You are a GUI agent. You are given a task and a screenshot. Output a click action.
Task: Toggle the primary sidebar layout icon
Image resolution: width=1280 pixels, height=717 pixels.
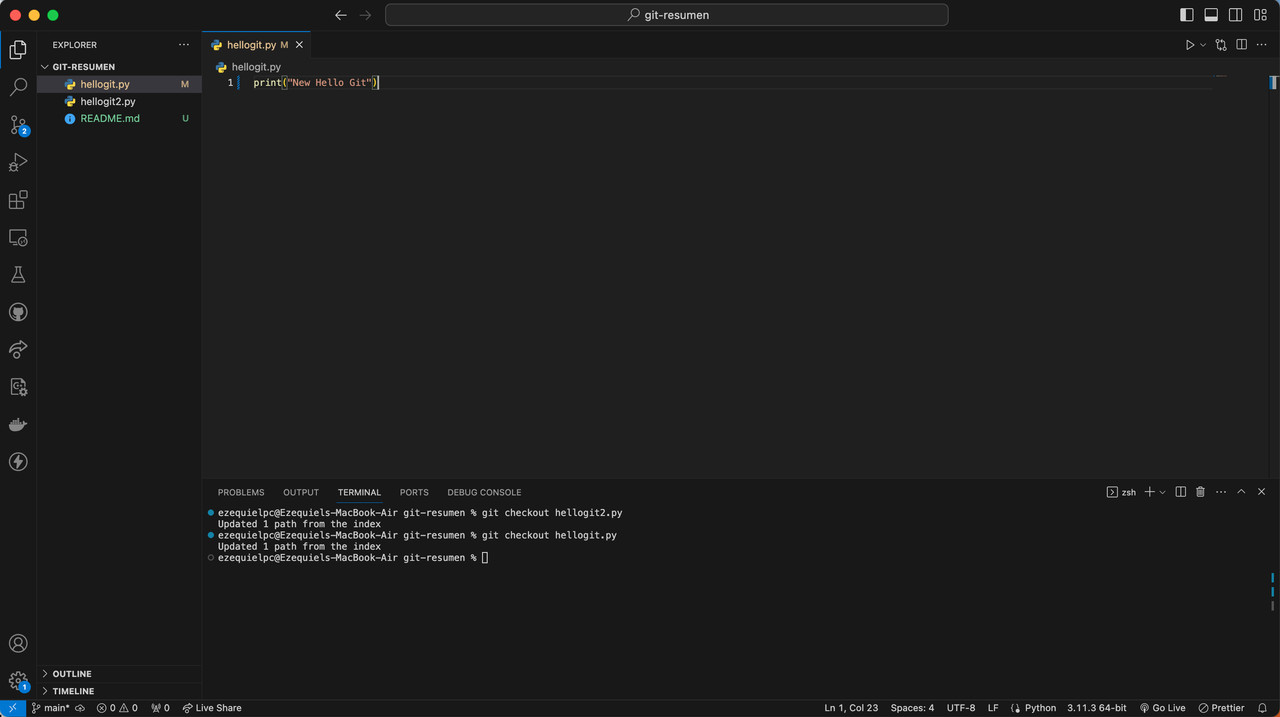[x=1187, y=15]
